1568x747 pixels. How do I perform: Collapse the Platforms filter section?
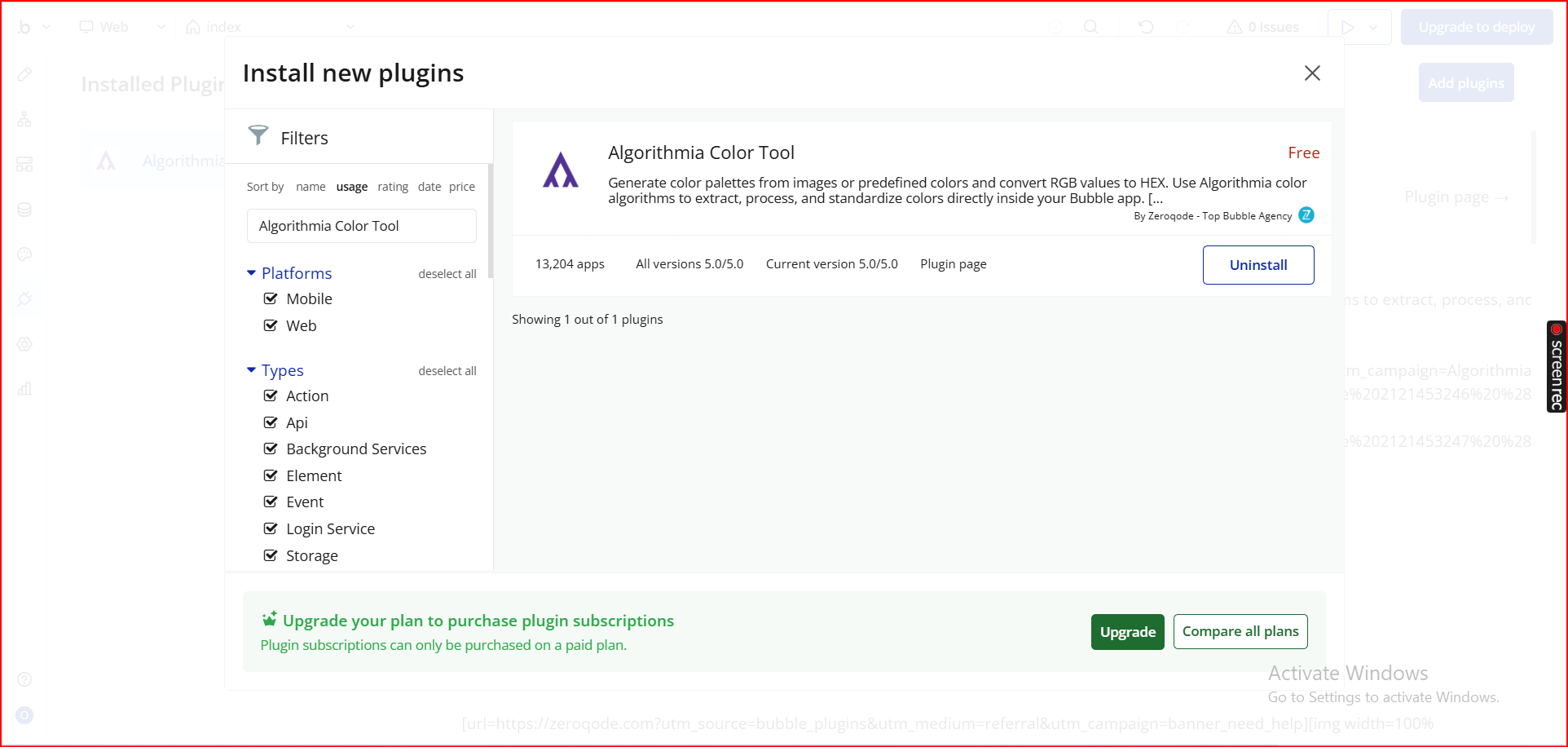(x=251, y=273)
